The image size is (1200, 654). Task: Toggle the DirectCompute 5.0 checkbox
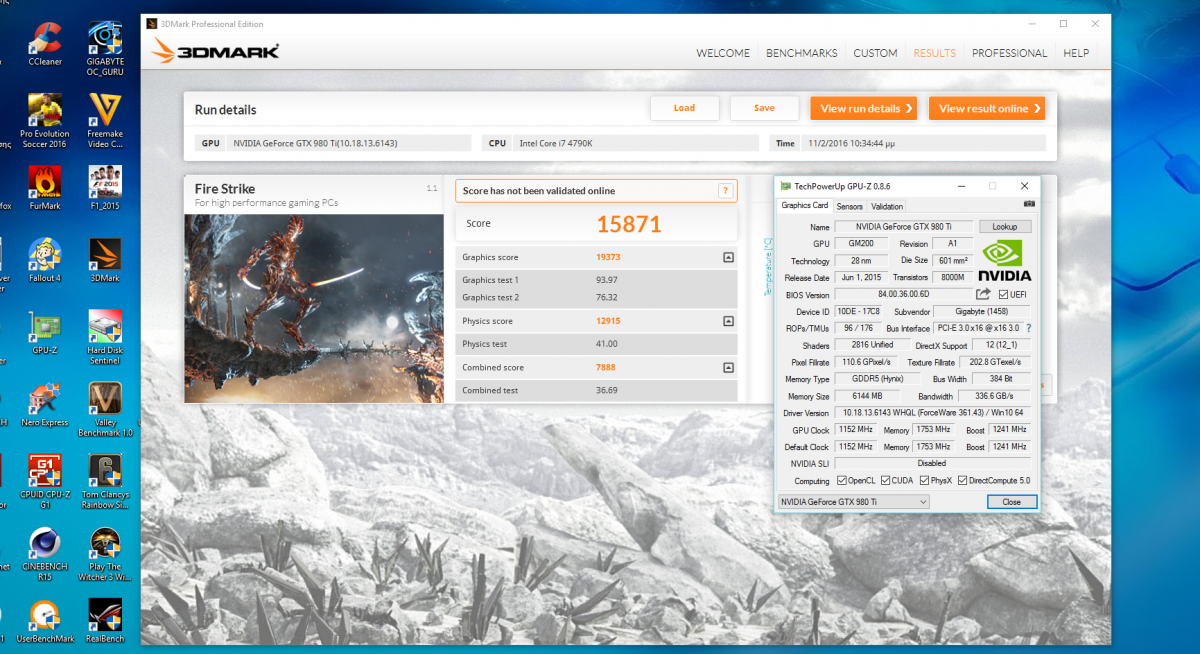click(962, 481)
